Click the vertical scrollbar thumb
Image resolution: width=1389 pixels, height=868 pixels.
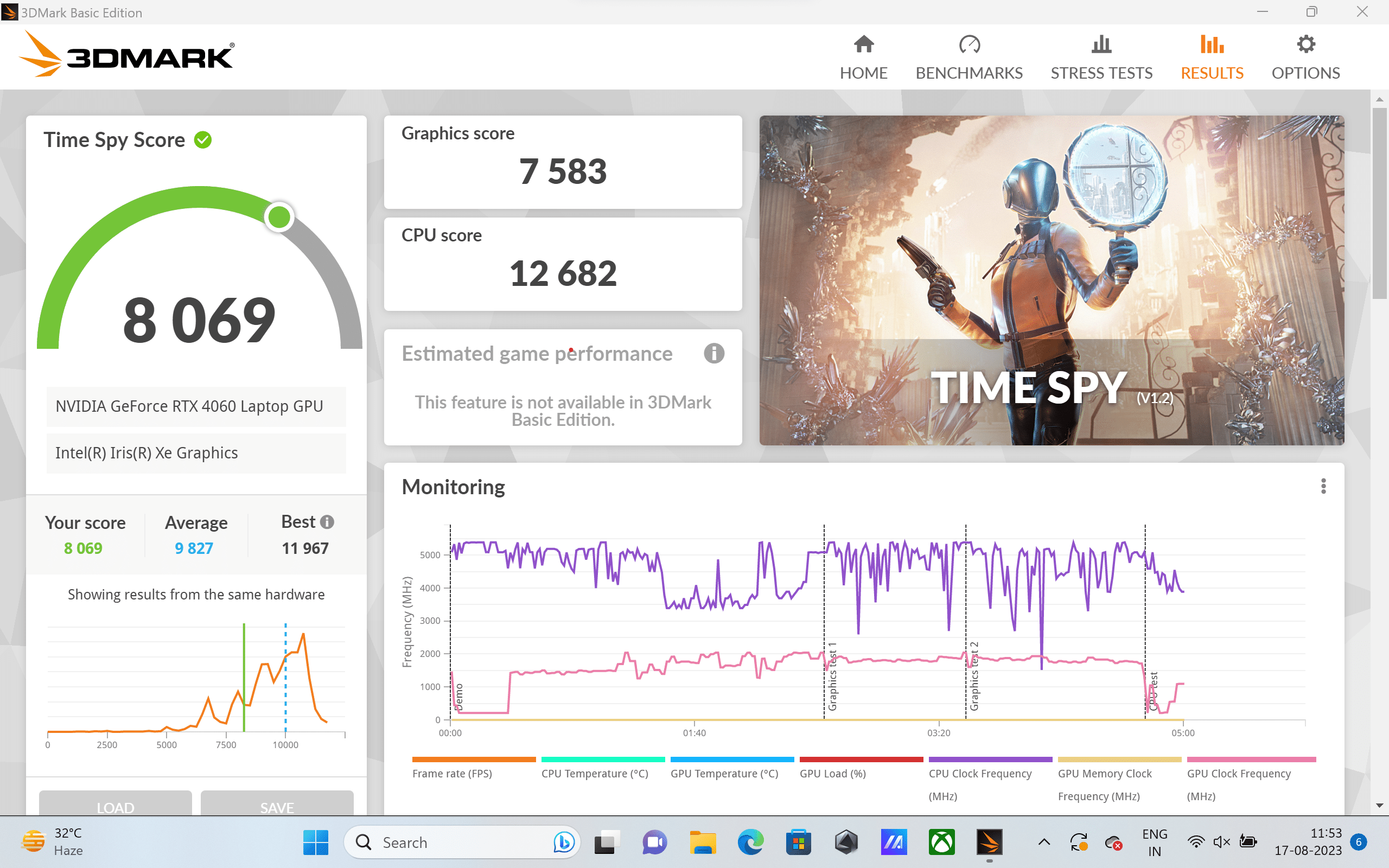click(x=1379, y=203)
